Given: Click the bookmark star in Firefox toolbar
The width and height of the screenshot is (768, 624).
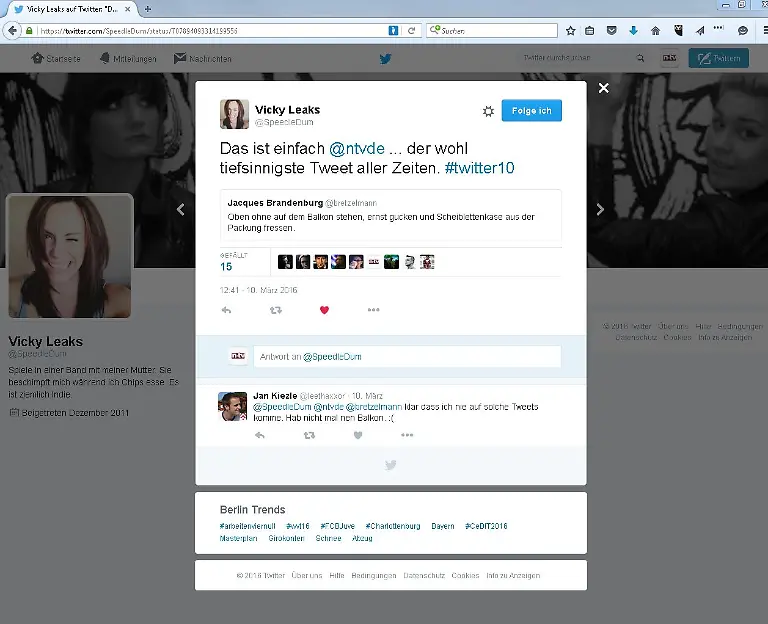Looking at the screenshot, I should 570,31.
